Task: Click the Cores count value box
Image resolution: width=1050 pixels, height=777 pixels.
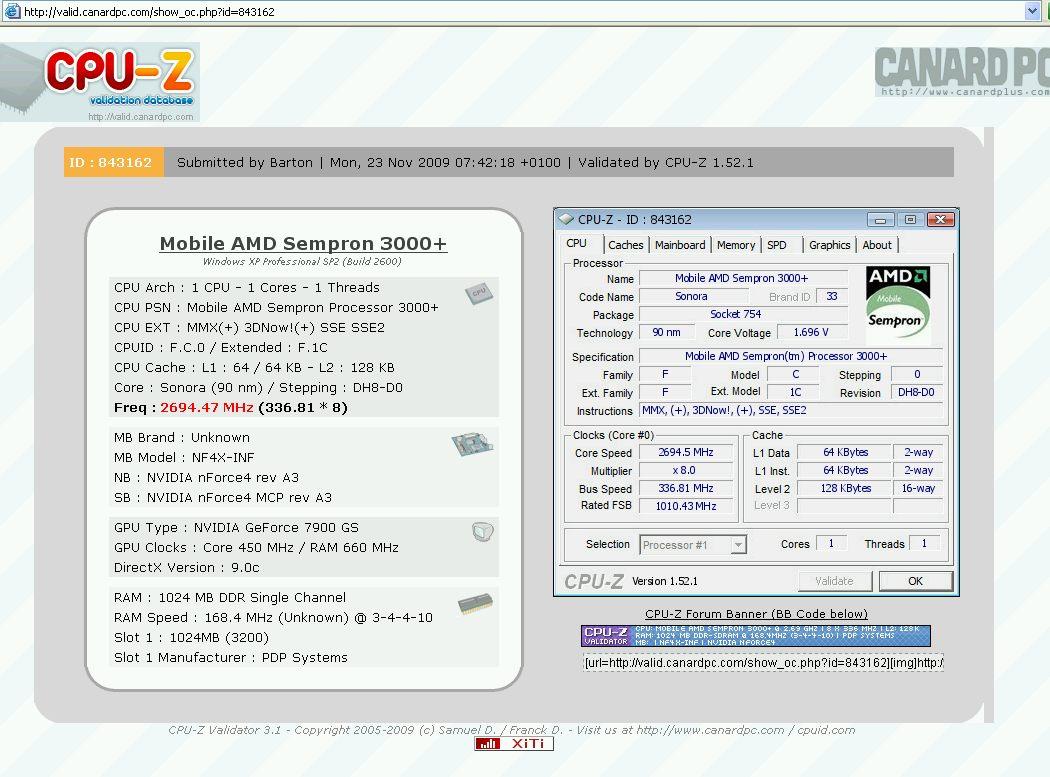Action: [832, 543]
